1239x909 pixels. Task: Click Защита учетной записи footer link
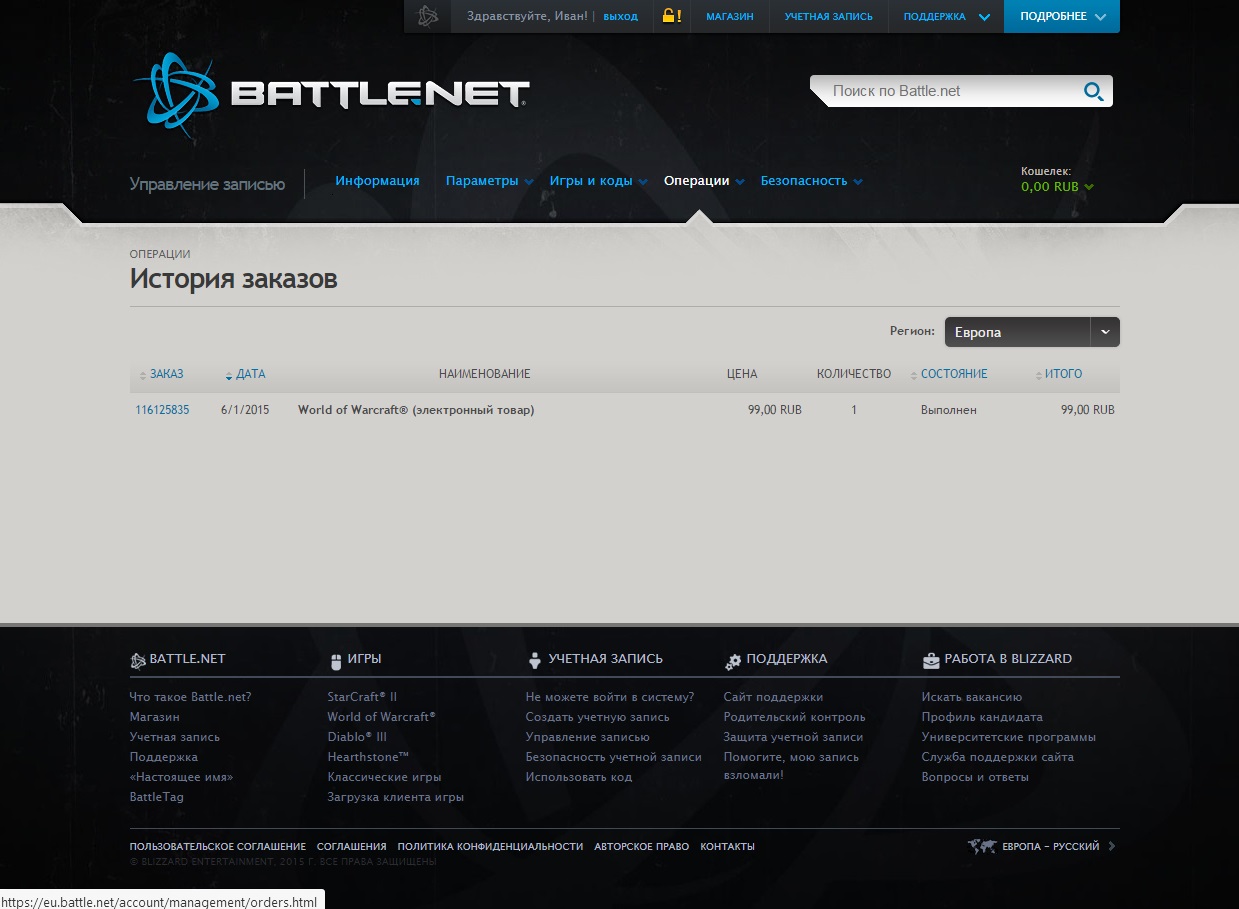coord(793,737)
